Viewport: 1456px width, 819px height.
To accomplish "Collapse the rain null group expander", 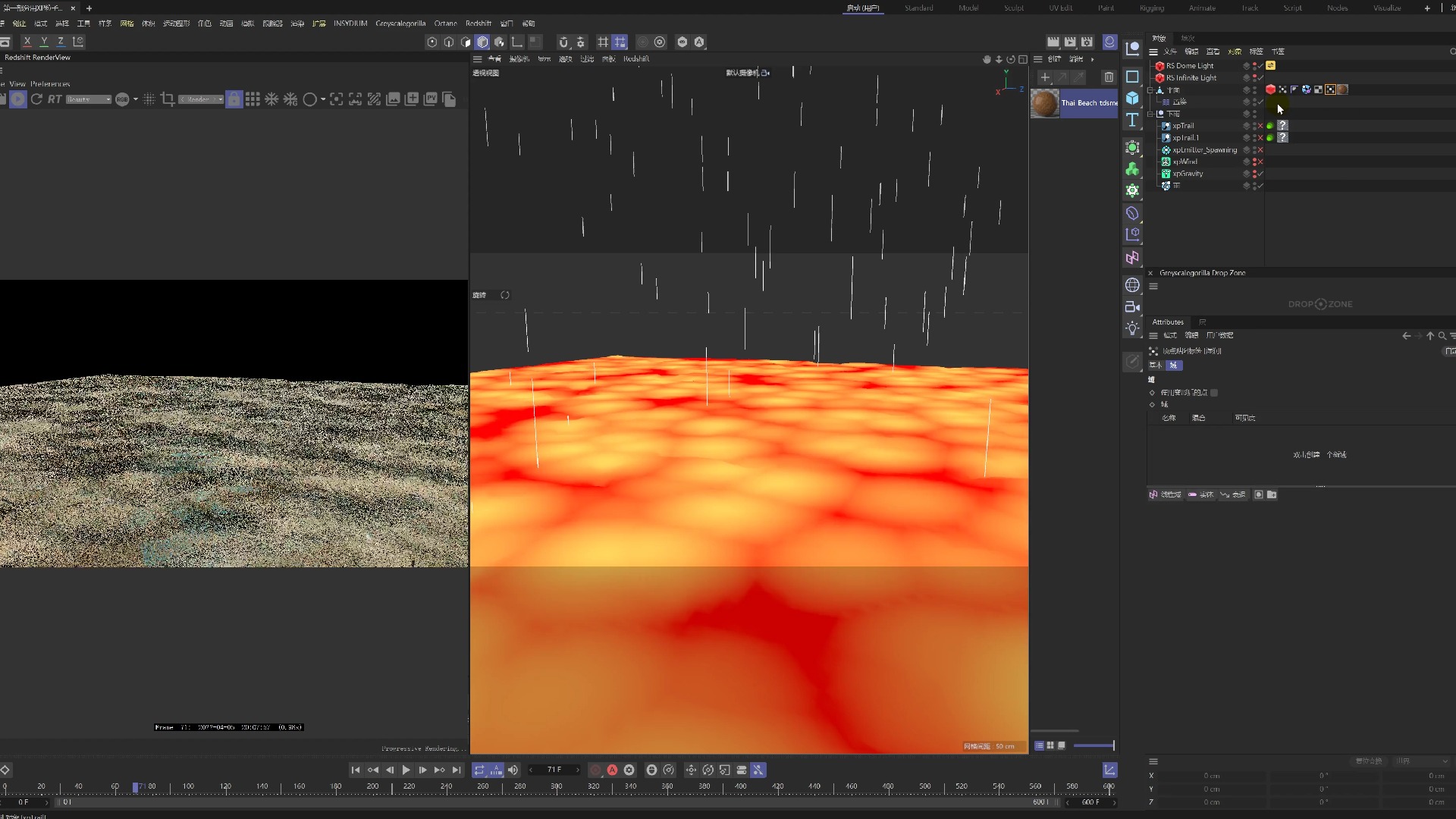I will click(1150, 114).
